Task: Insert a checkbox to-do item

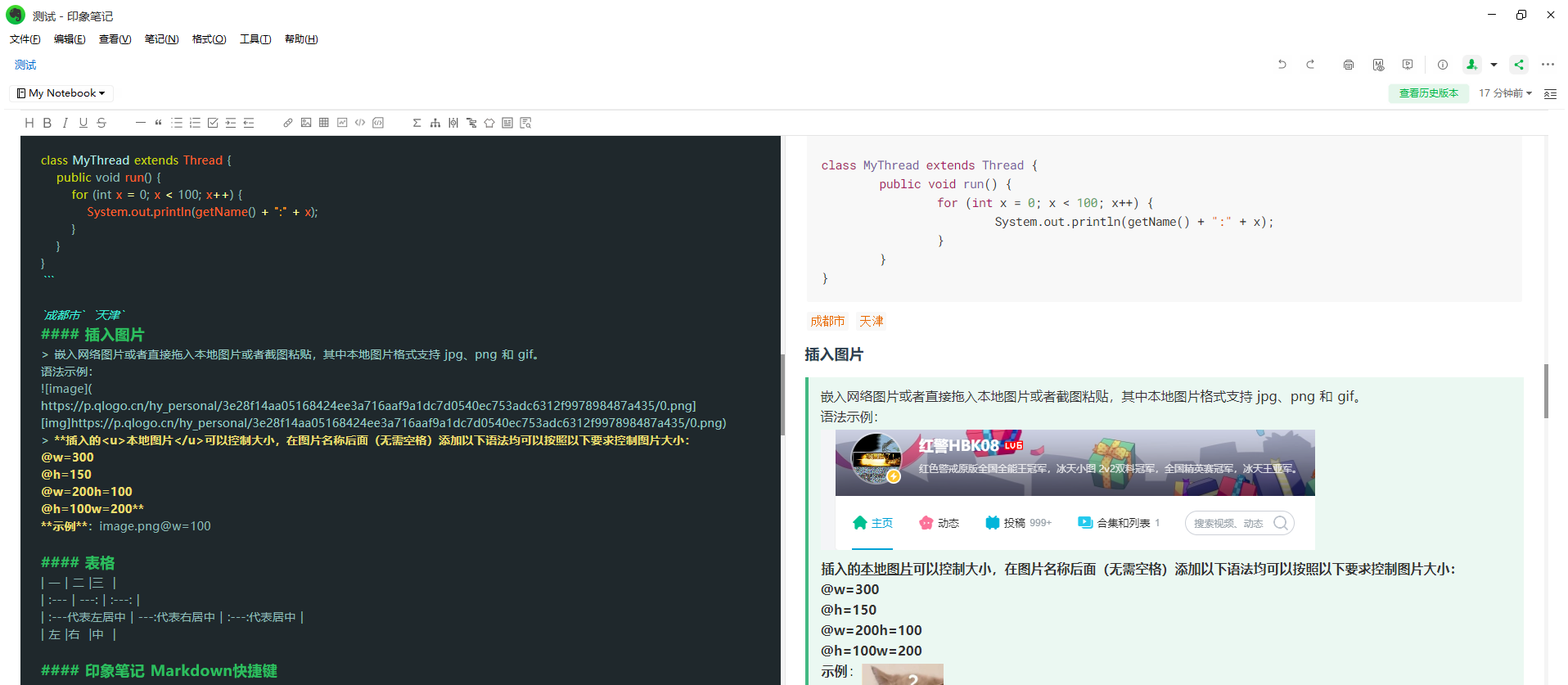Action: point(213,123)
